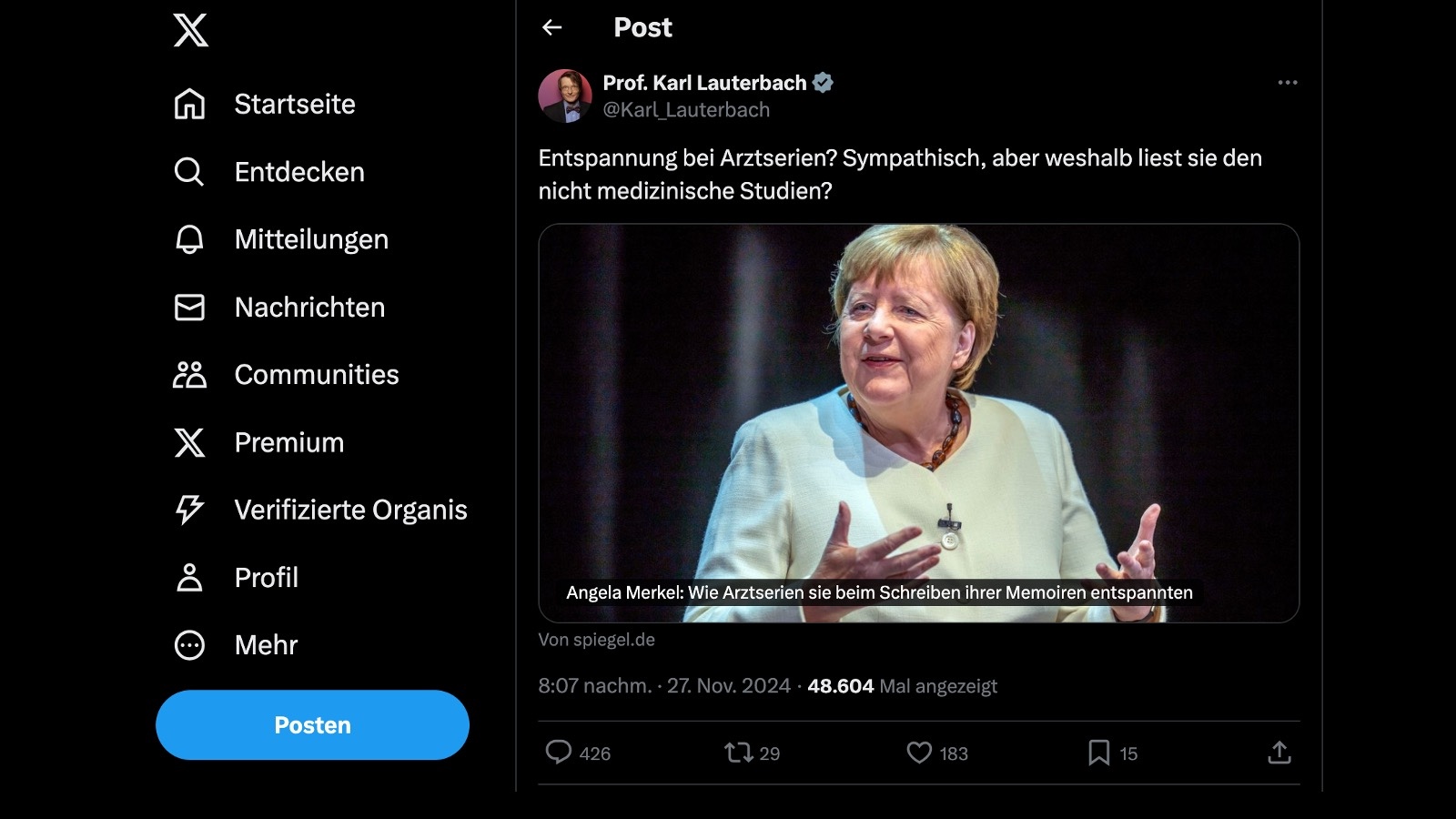Open Nachrichten messages
The height and width of the screenshot is (819, 1456).
click(309, 308)
